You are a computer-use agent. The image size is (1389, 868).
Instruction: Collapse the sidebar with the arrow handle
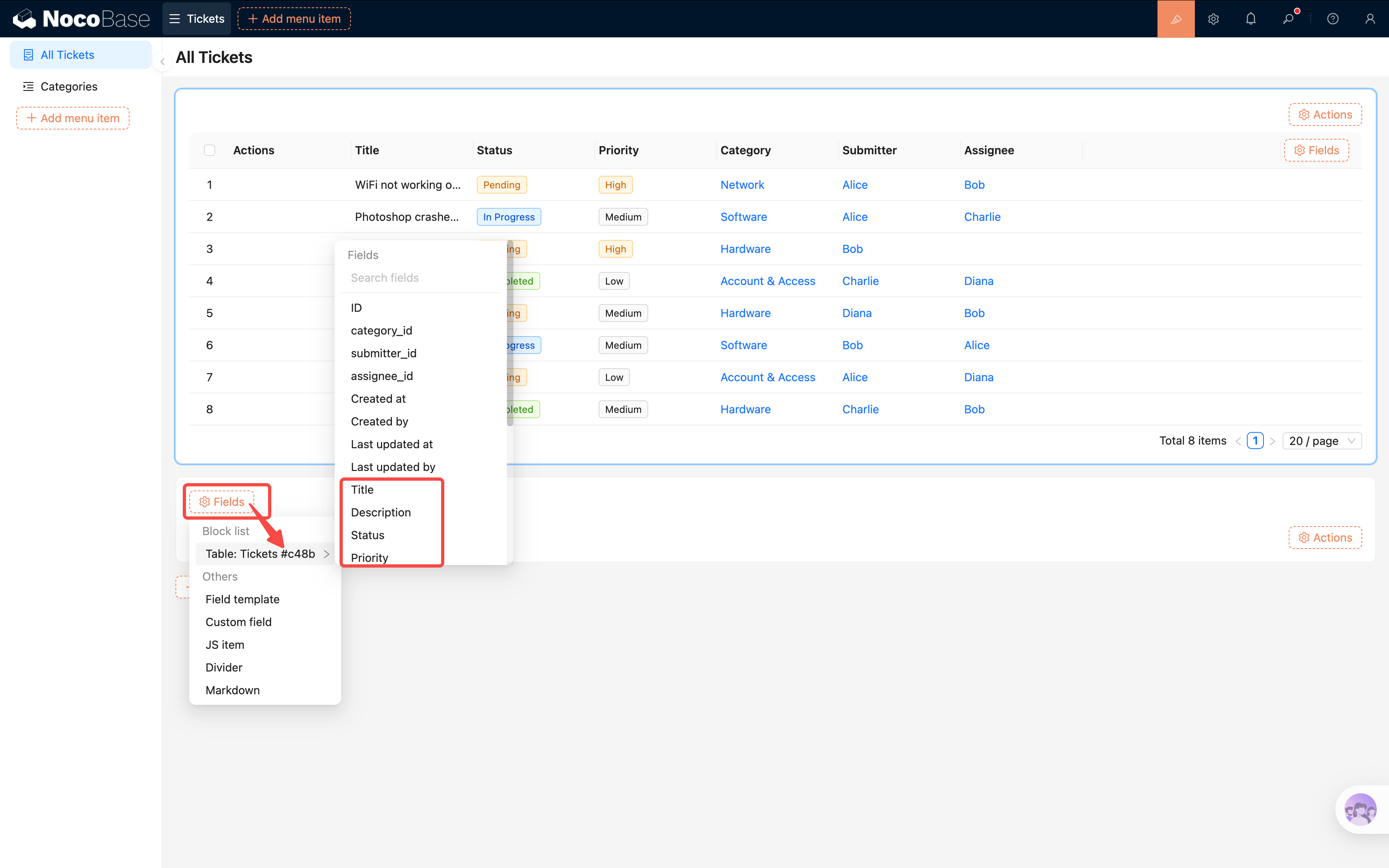pos(162,61)
